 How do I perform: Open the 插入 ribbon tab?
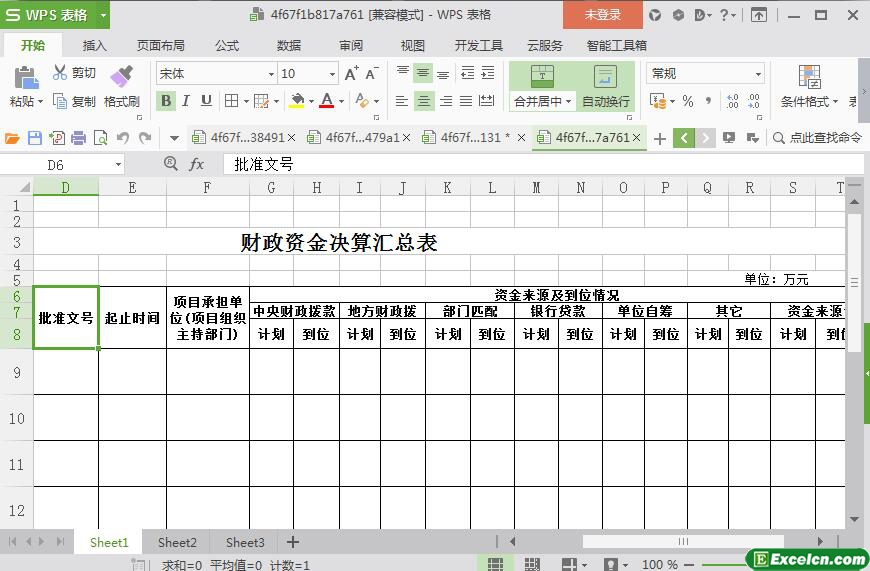point(94,46)
